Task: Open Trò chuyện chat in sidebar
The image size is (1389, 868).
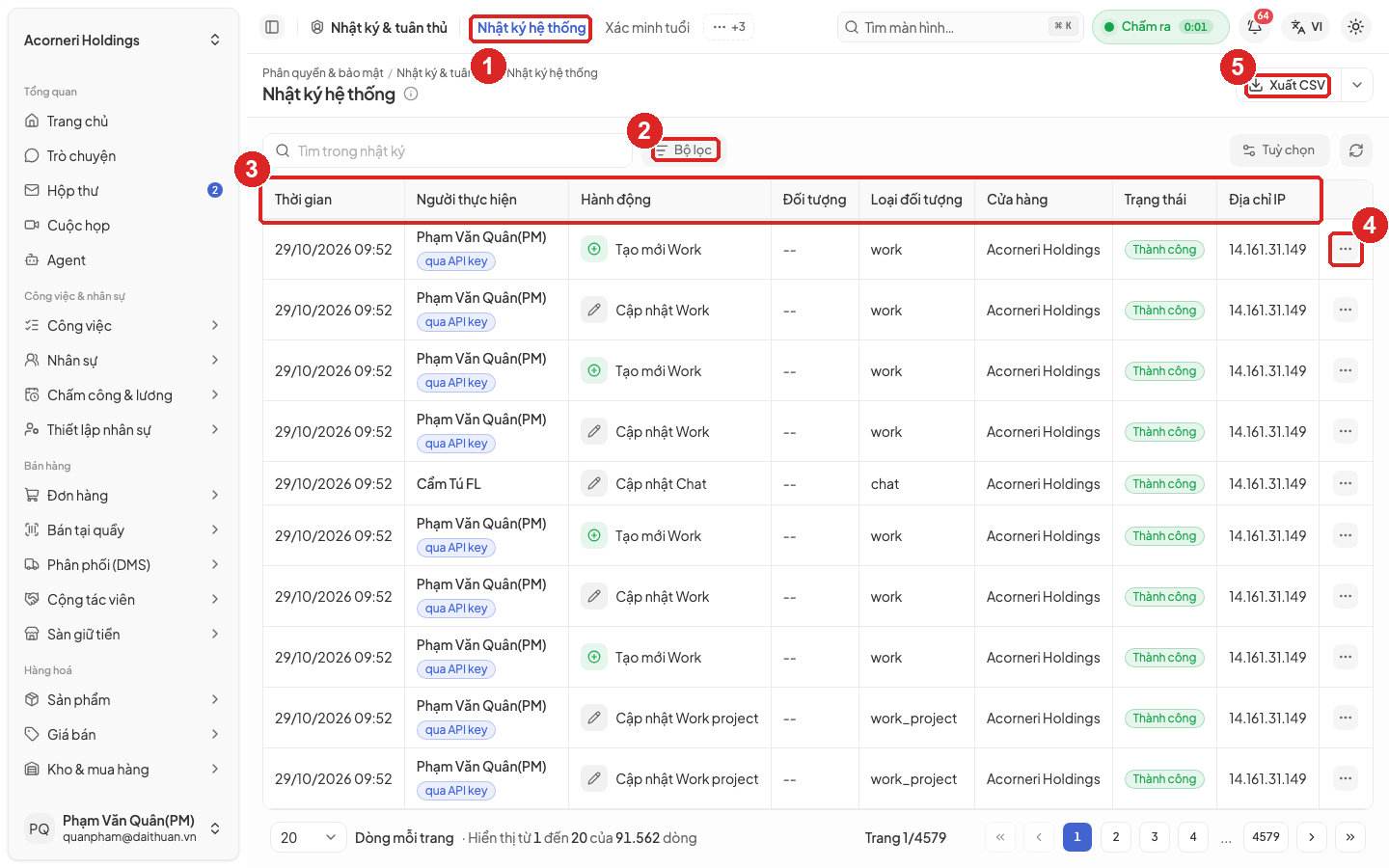Action: (123, 156)
